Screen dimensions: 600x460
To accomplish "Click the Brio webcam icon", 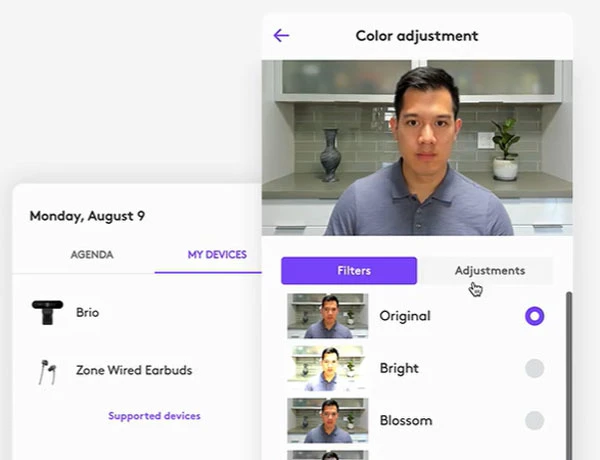I will (47, 312).
